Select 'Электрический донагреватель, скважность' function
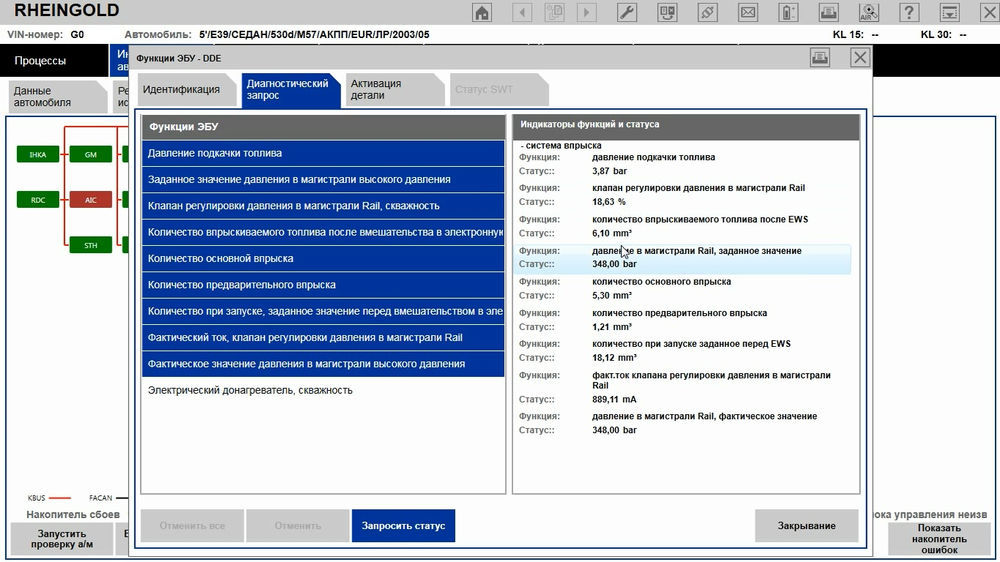The image size is (1000, 562). tap(250, 390)
